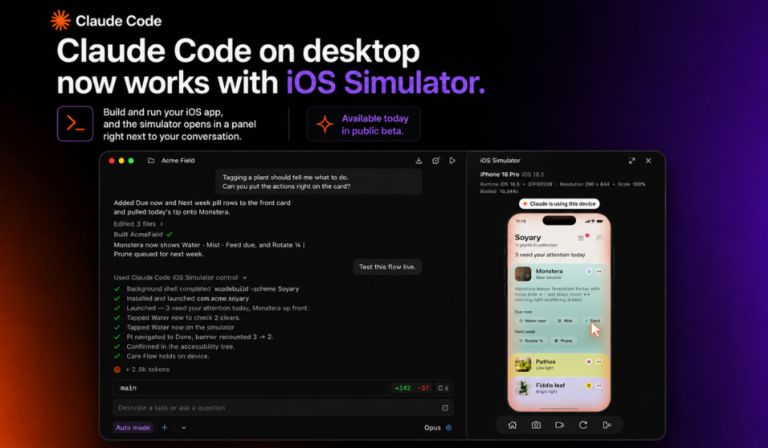768x448 pixels.
Task: Close the iOS Simulator panel
Action: 648,161
